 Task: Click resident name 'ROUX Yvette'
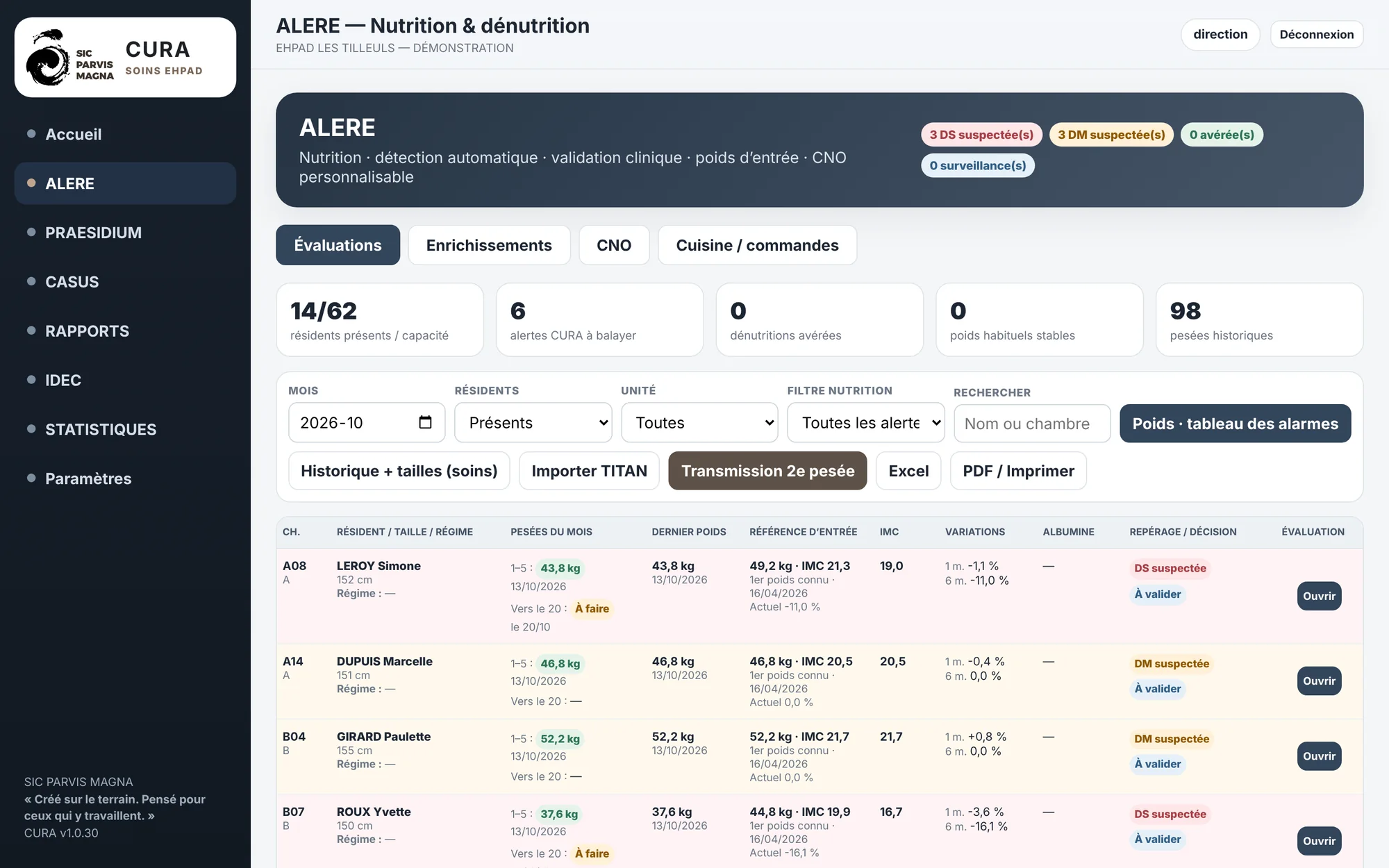pyautogui.click(x=374, y=812)
